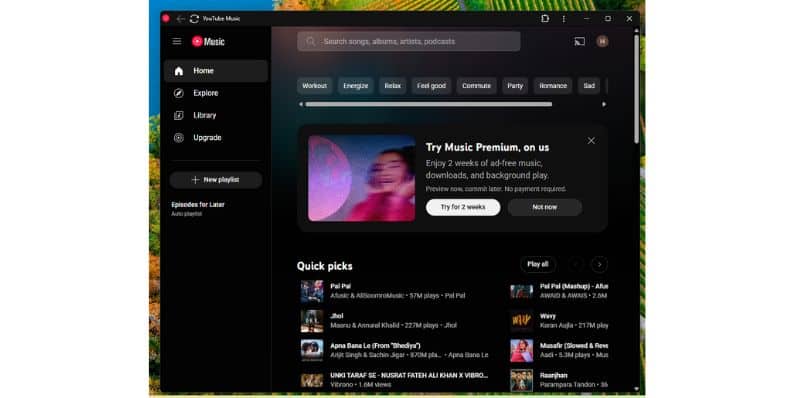Open the Explore sidebar item
Screen dimensions: 794x398
tap(216, 93)
